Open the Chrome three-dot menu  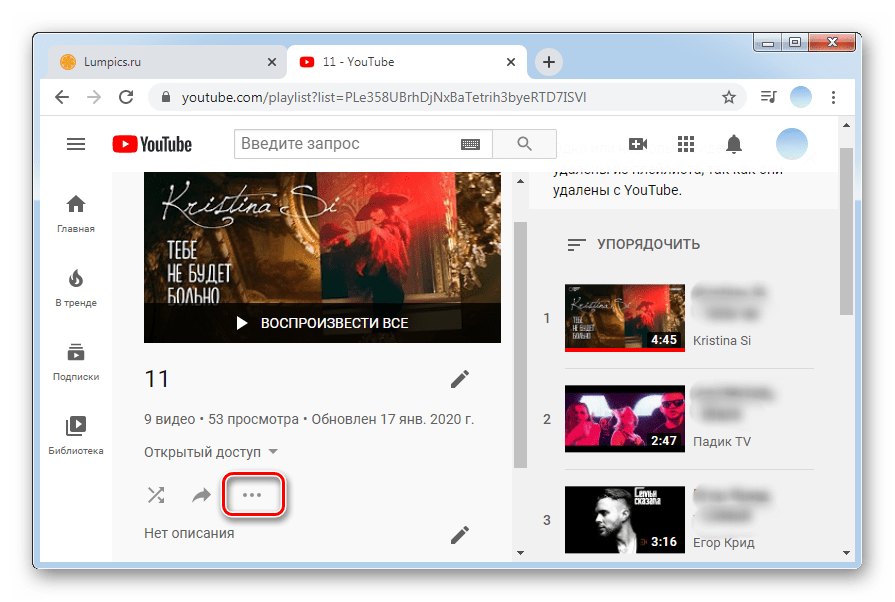(x=833, y=97)
